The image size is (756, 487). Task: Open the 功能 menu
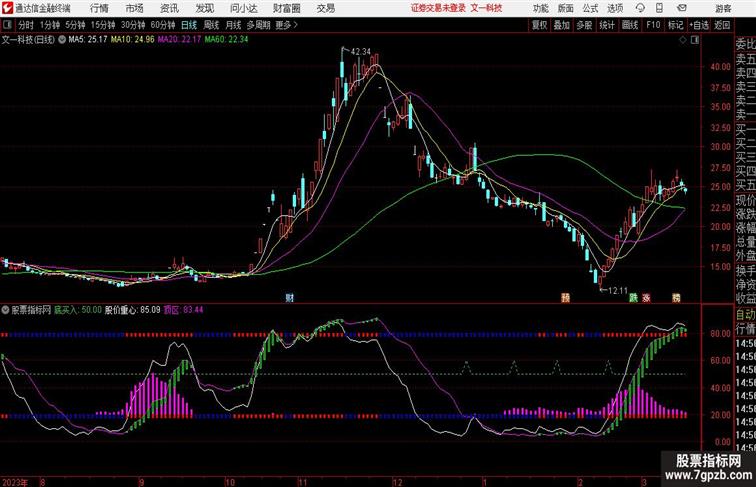[x=540, y=8]
